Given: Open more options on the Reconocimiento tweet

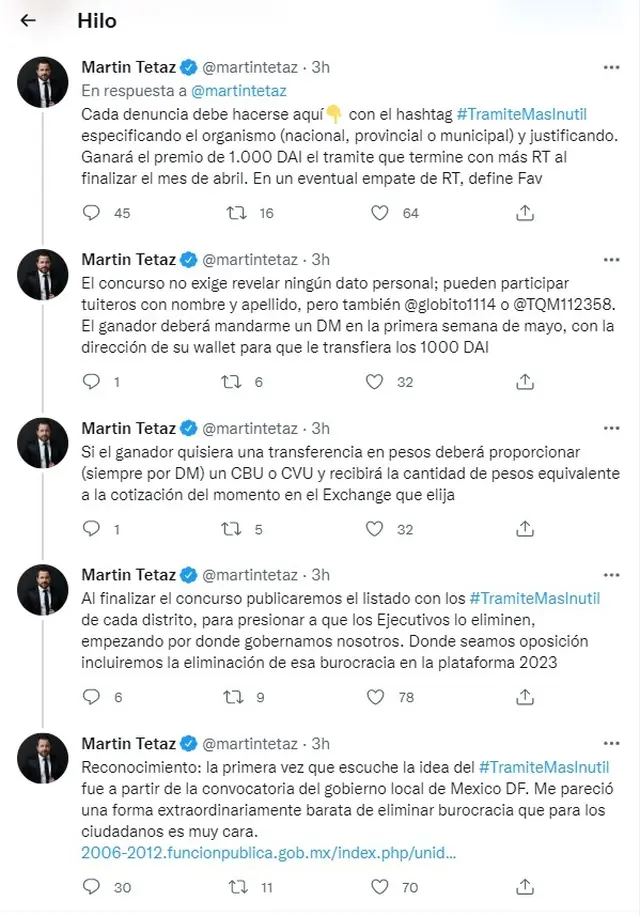Looking at the screenshot, I should click(611, 743).
